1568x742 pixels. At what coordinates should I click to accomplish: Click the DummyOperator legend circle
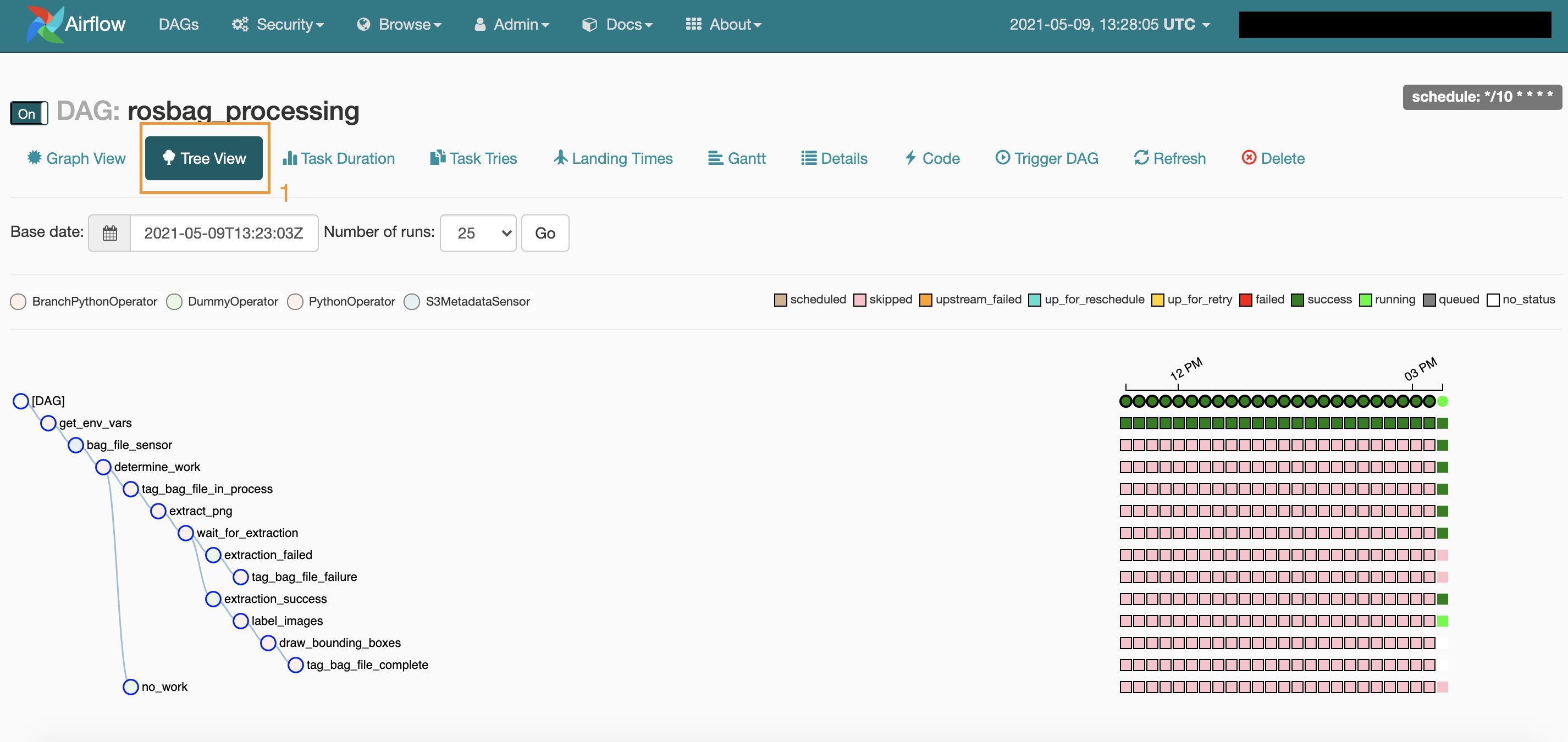pos(174,301)
